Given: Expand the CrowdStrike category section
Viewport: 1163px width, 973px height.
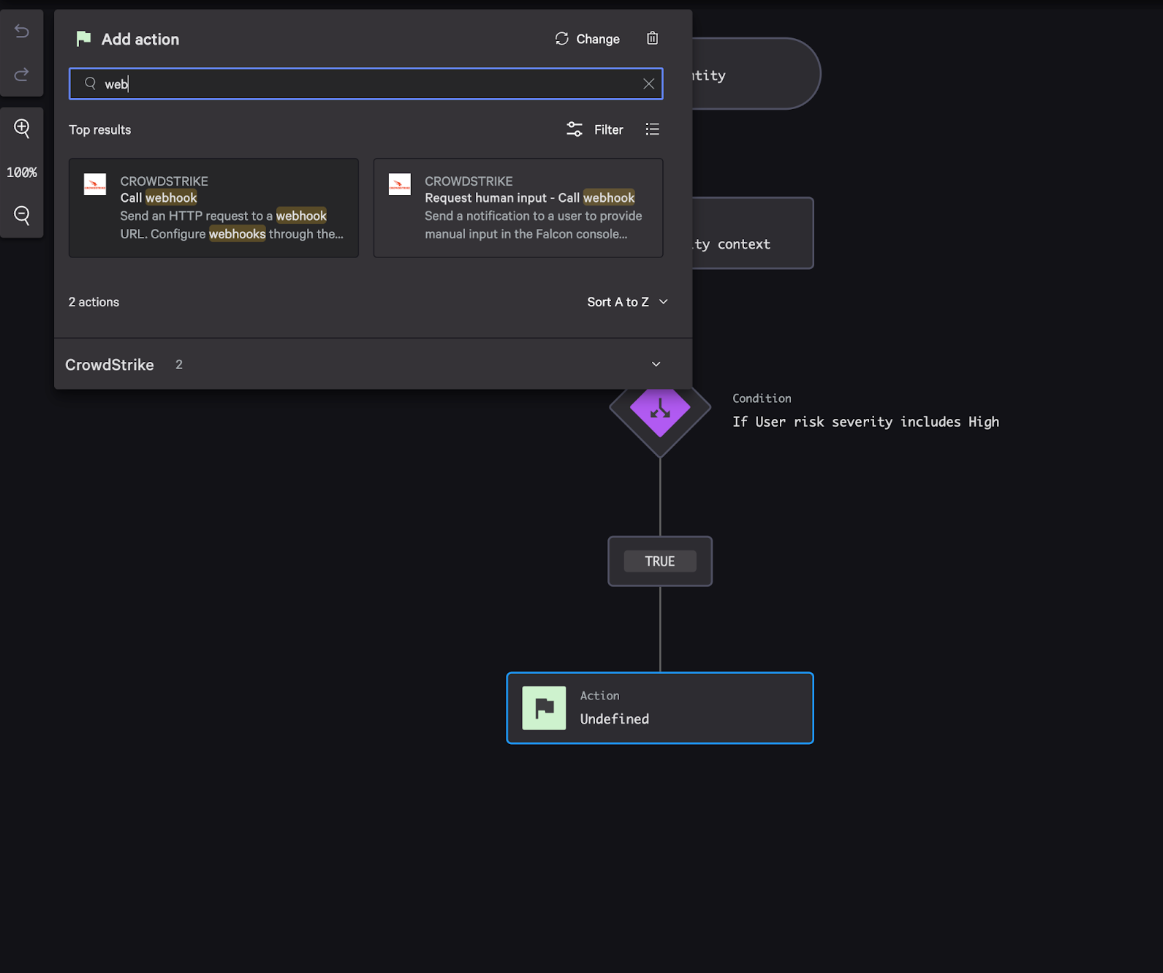Looking at the screenshot, I should point(656,365).
